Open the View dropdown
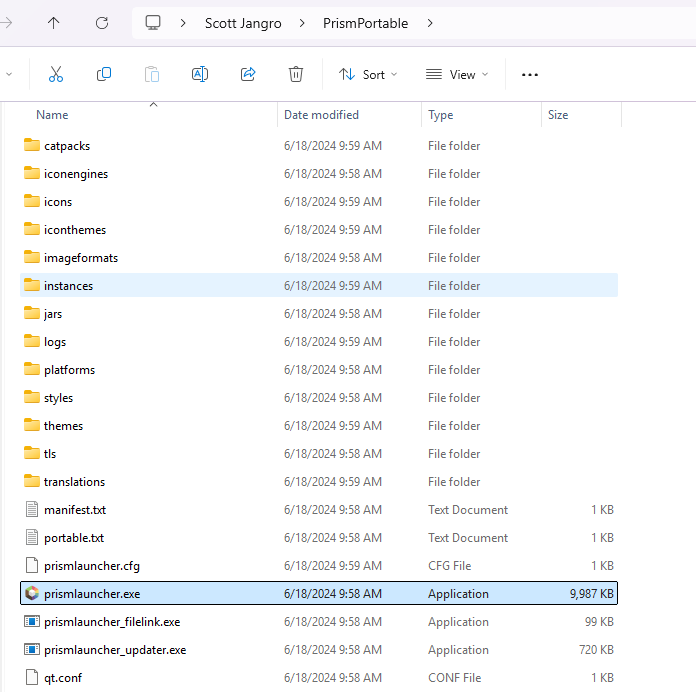The height and width of the screenshot is (692, 696). pyautogui.click(x=457, y=75)
